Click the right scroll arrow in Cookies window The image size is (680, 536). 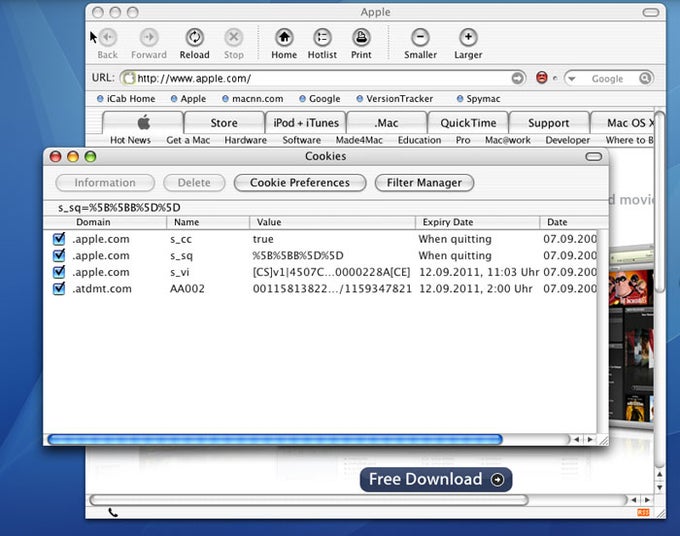590,439
